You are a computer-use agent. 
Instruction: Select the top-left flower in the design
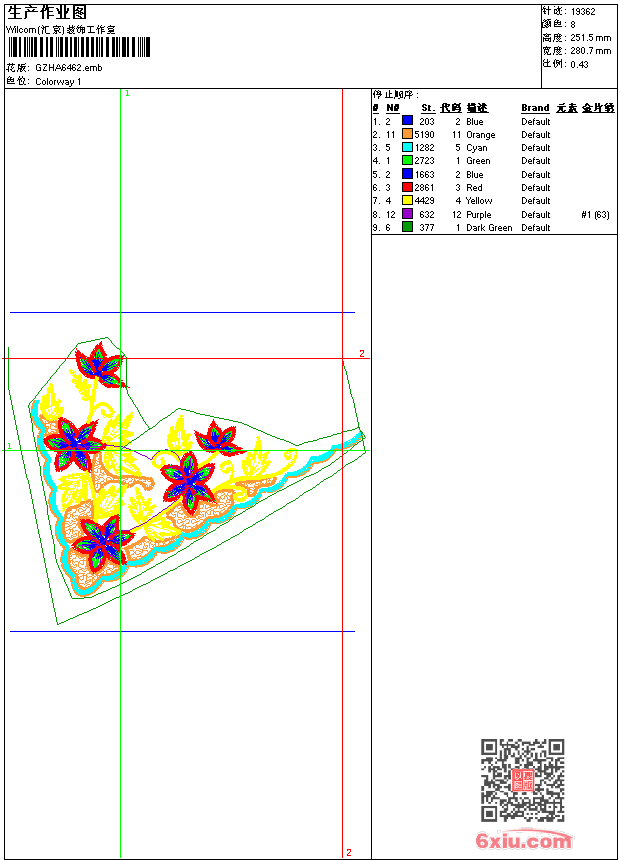point(100,366)
